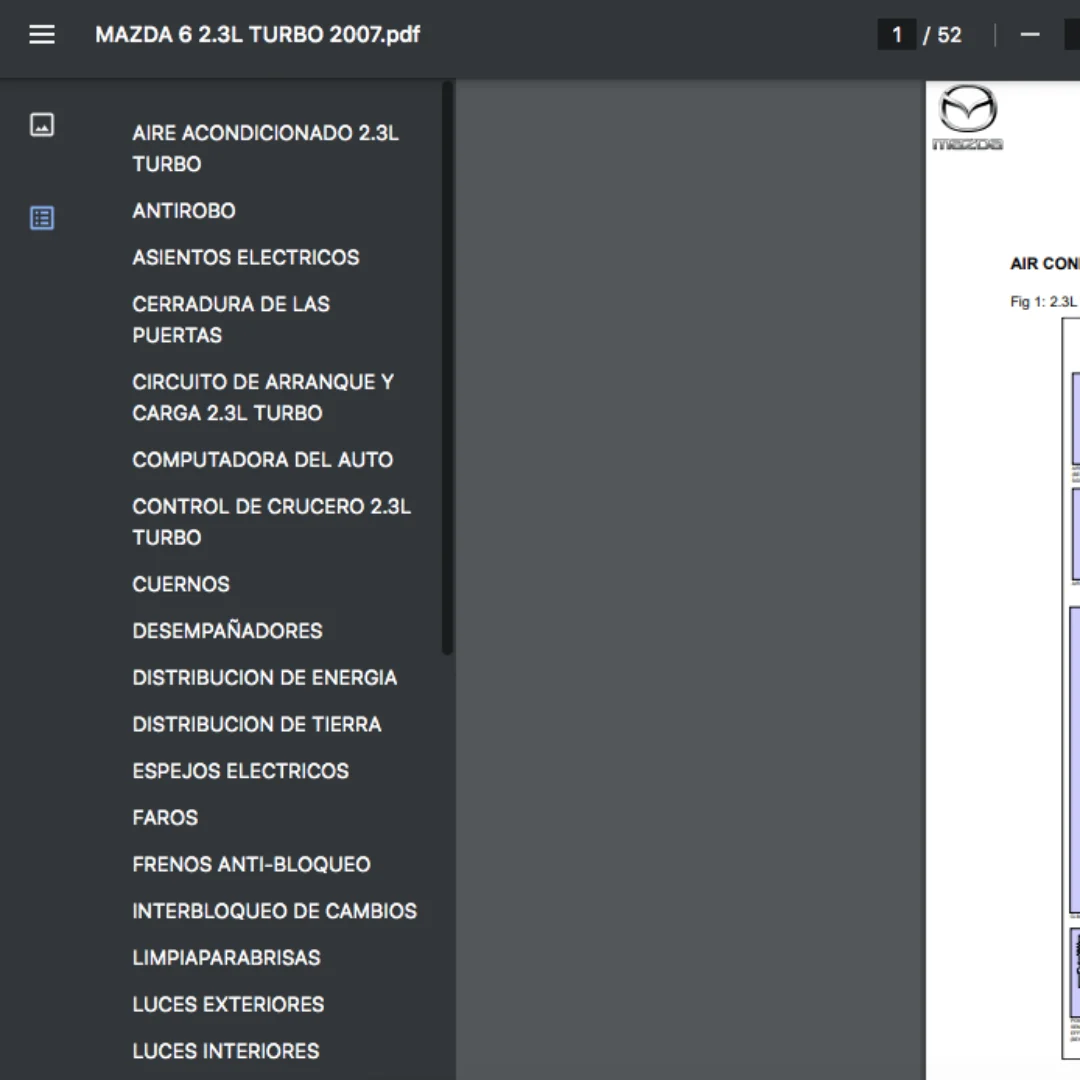This screenshot has width=1080, height=1080.
Task: Open DISTRIBUCION DE TIERRA bookmark
Action: (x=257, y=725)
